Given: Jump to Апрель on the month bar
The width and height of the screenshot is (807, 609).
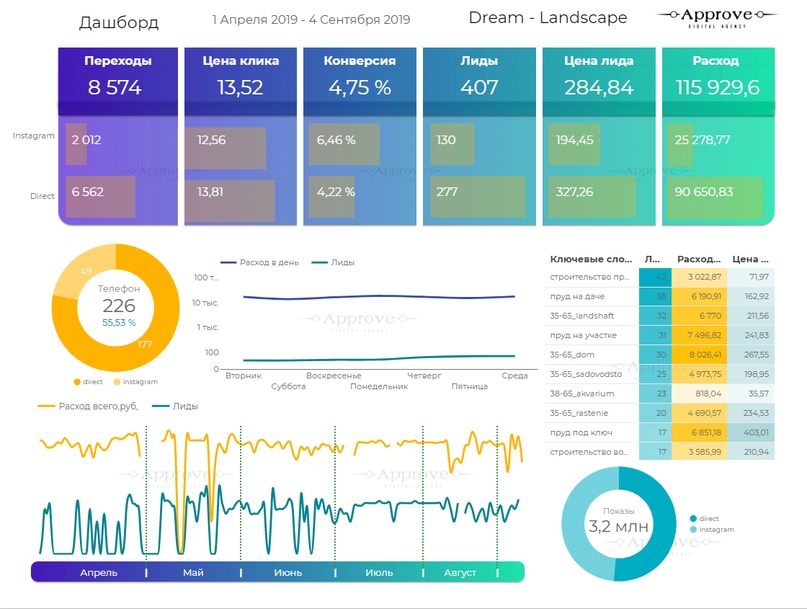Looking at the screenshot, I should click(98, 572).
